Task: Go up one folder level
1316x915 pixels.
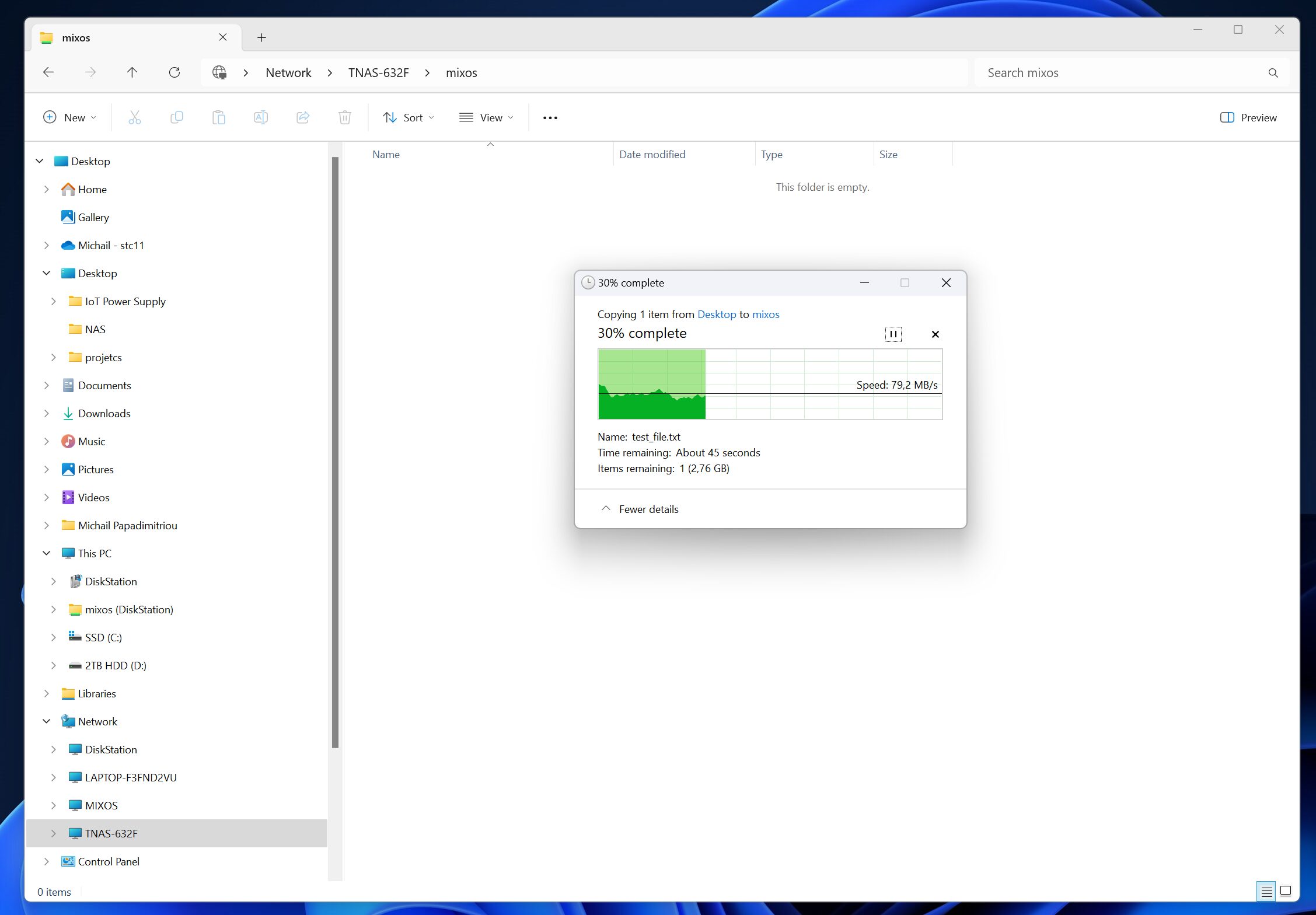Action: [x=132, y=72]
